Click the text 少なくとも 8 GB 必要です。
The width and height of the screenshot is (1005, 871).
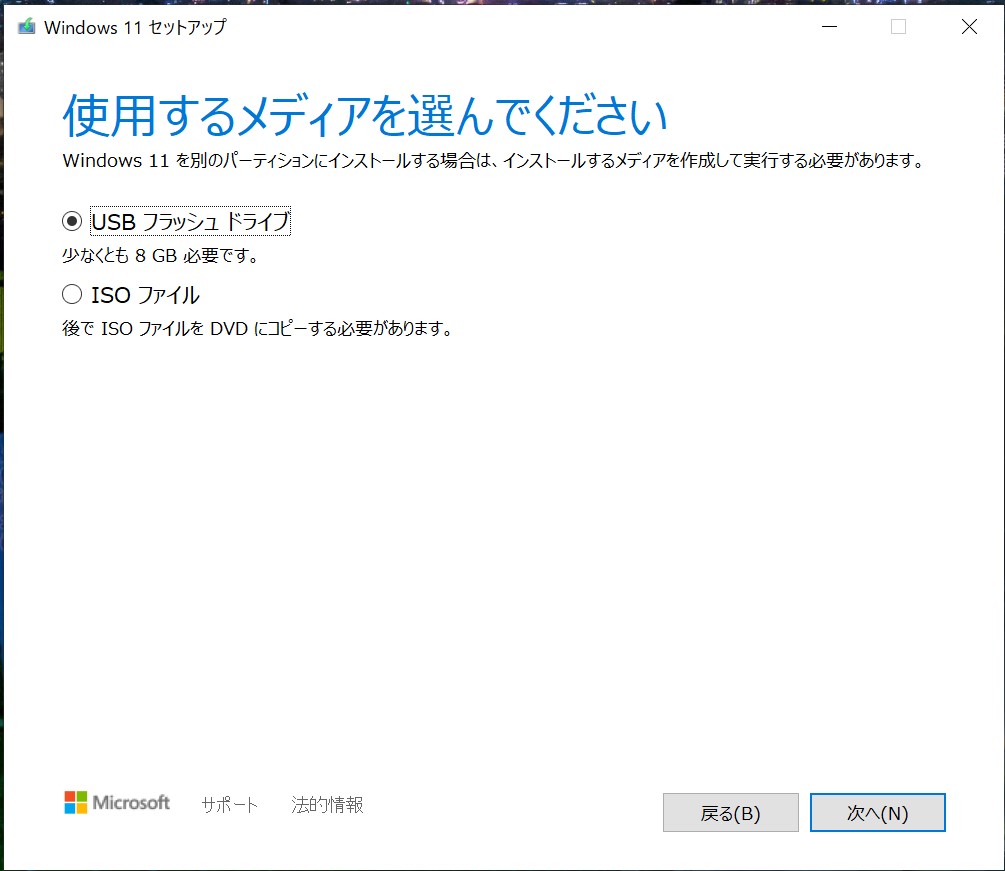point(162,256)
